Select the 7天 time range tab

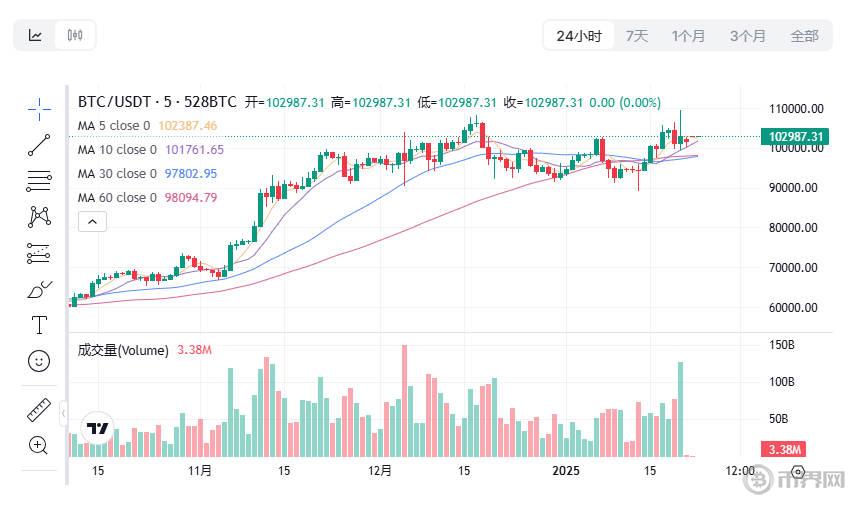click(637, 36)
